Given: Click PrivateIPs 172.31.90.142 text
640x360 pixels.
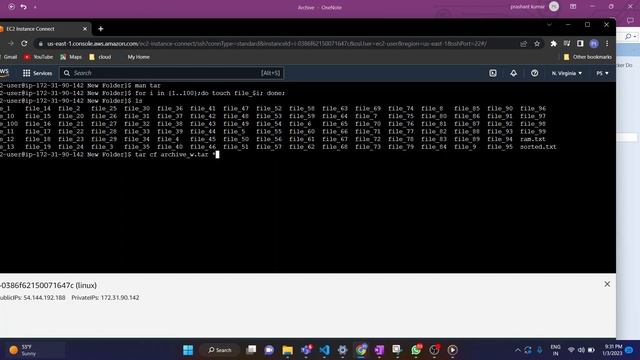Looking at the screenshot, I should click(105, 298).
